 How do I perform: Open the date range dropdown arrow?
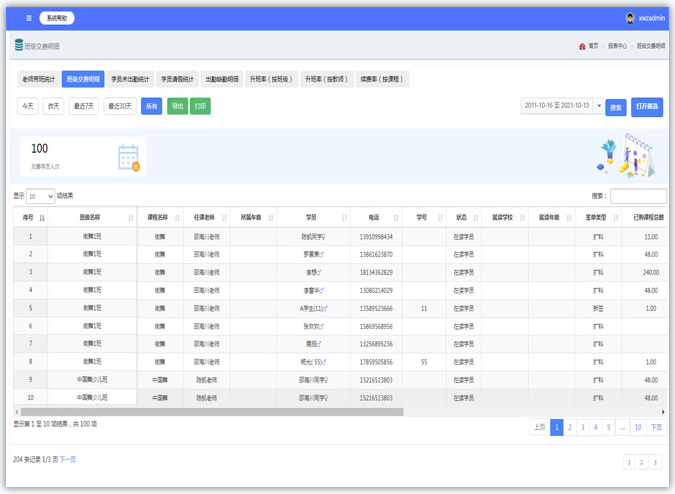pos(599,106)
